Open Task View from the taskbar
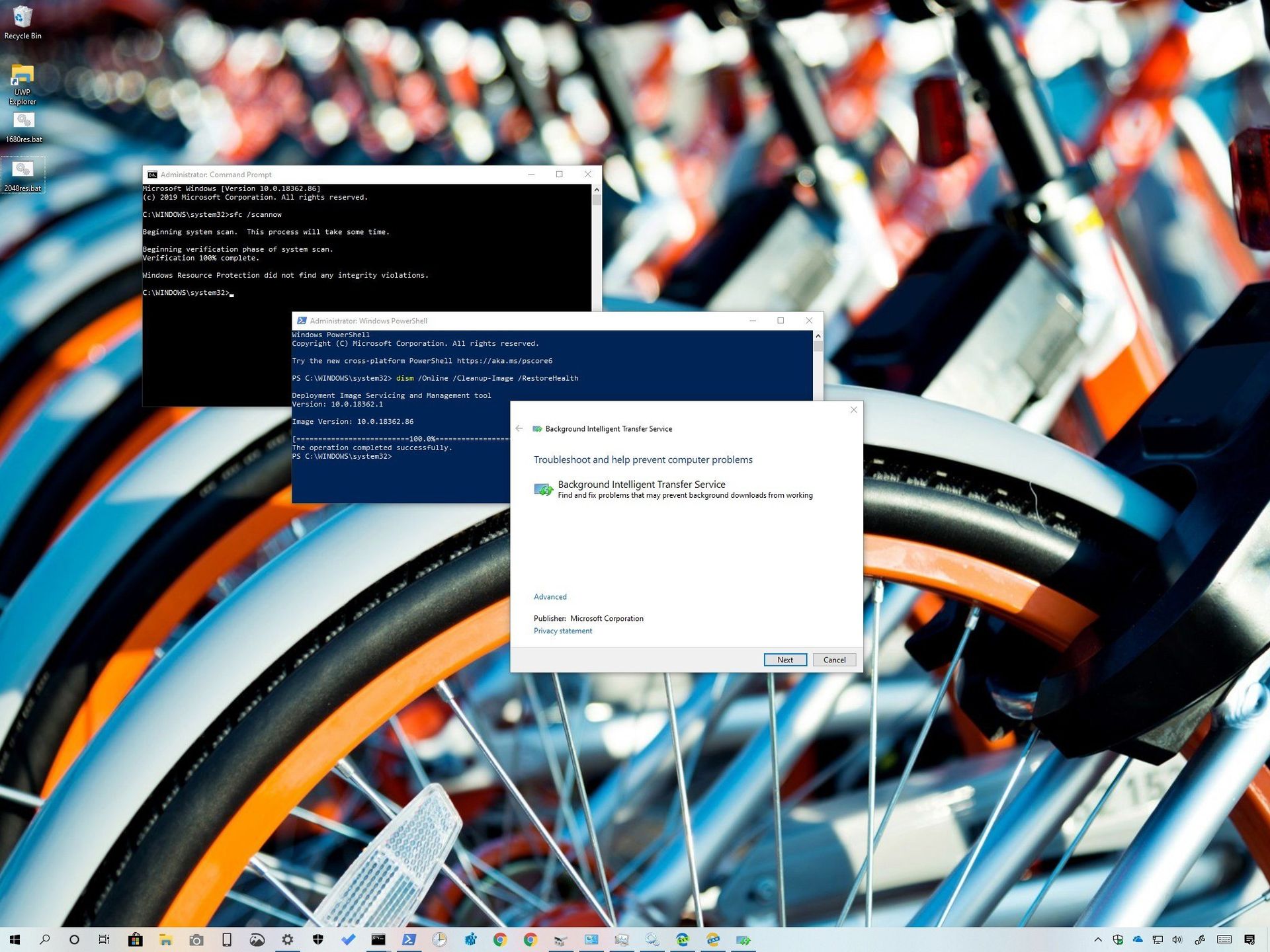The image size is (1270, 952). pos(103,939)
